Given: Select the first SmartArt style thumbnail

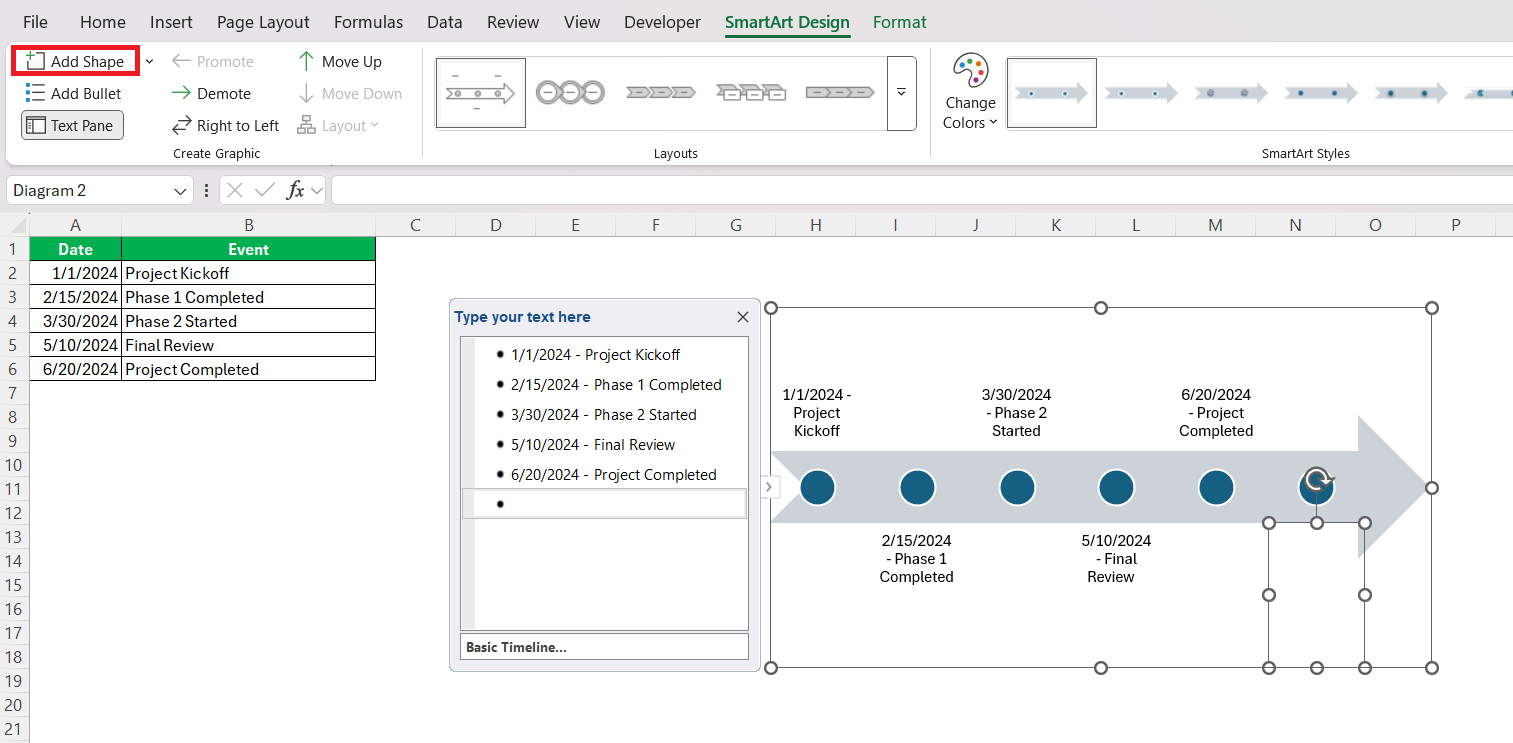Looking at the screenshot, I should tap(1051, 93).
